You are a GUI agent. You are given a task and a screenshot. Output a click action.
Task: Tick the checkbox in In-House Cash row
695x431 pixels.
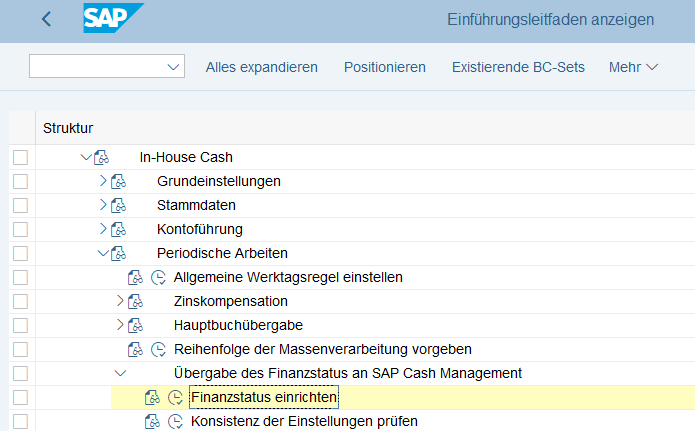(x=20, y=157)
